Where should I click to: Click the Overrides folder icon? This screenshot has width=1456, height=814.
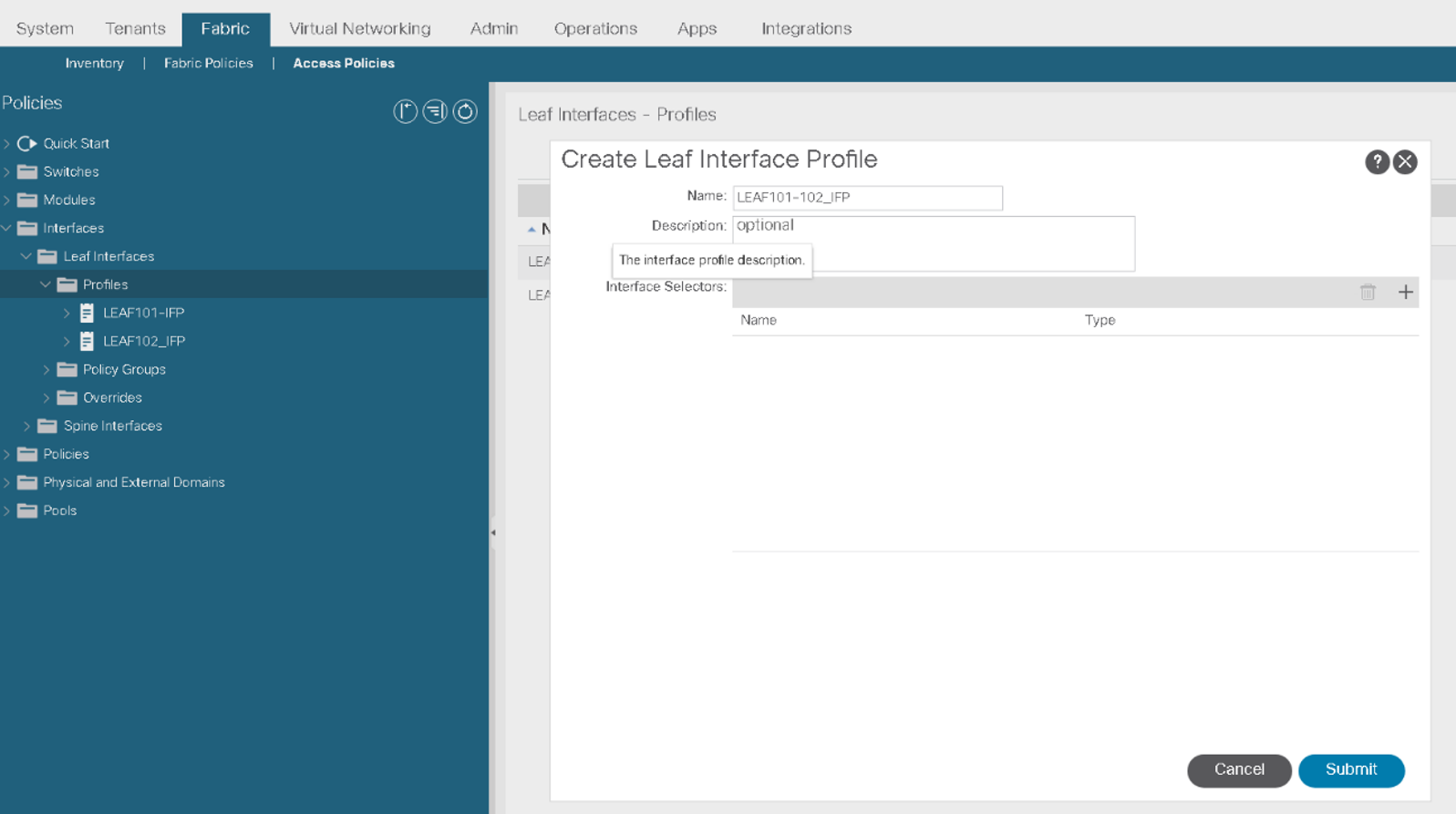pos(67,397)
